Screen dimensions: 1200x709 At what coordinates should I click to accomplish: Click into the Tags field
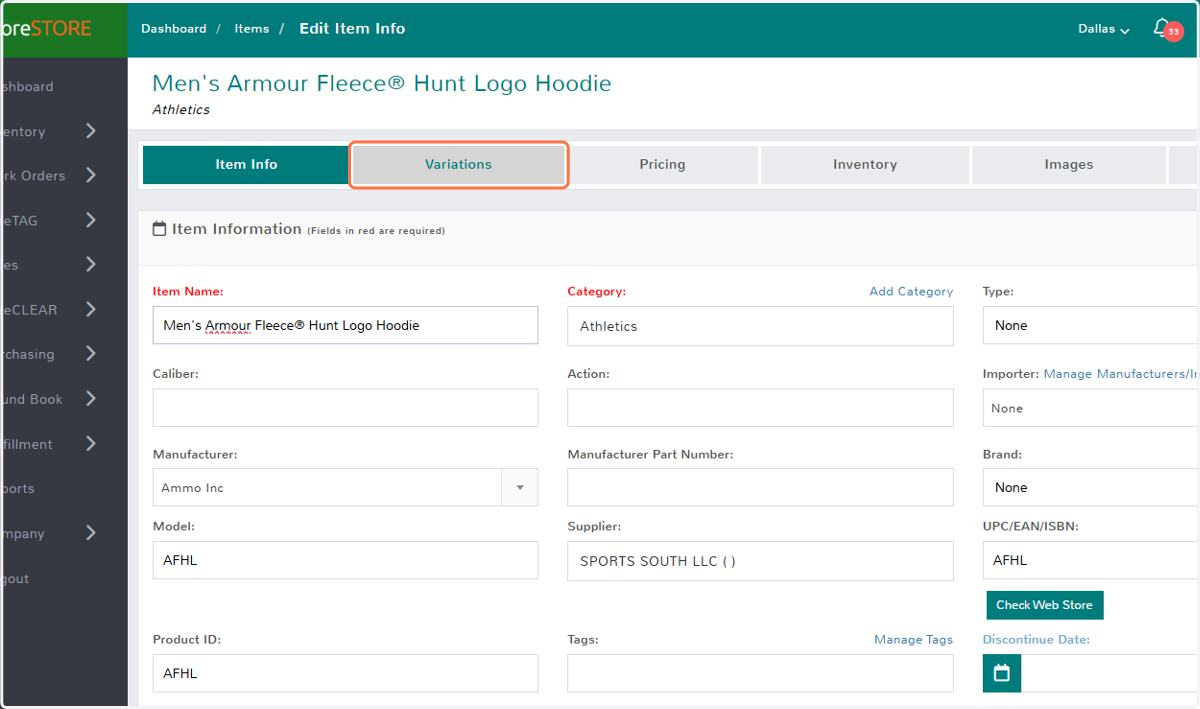pos(760,673)
